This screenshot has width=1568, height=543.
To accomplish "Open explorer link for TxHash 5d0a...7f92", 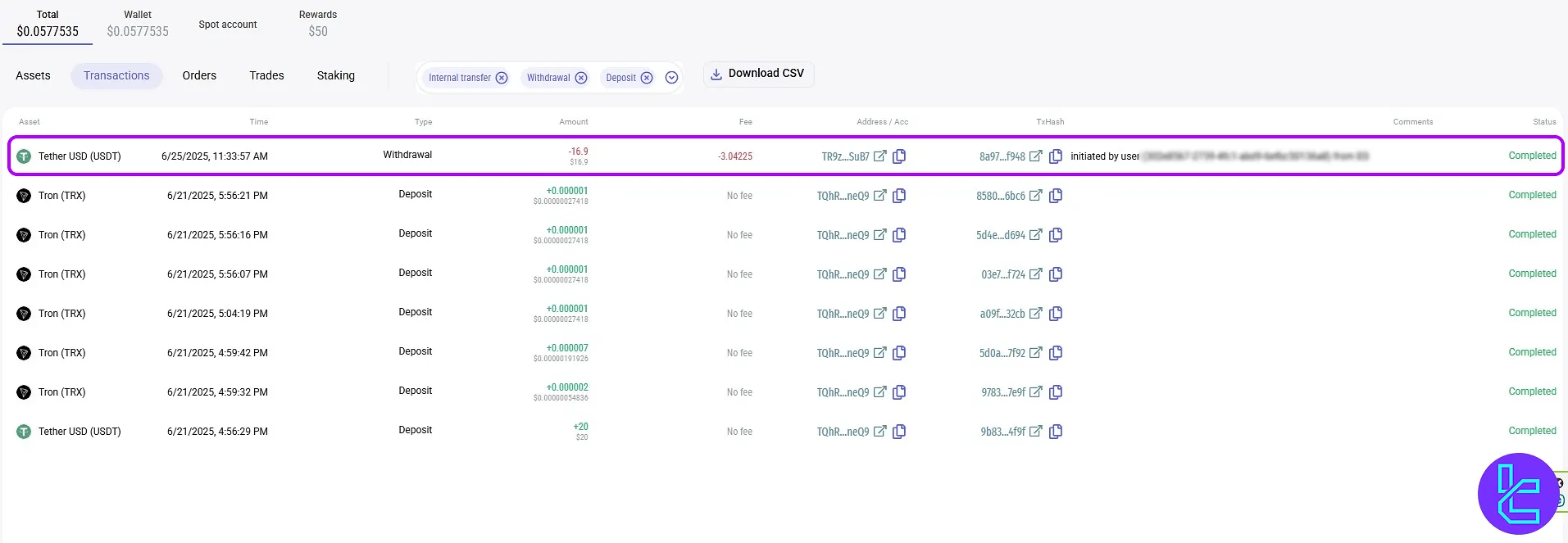I will pos(1035,352).
